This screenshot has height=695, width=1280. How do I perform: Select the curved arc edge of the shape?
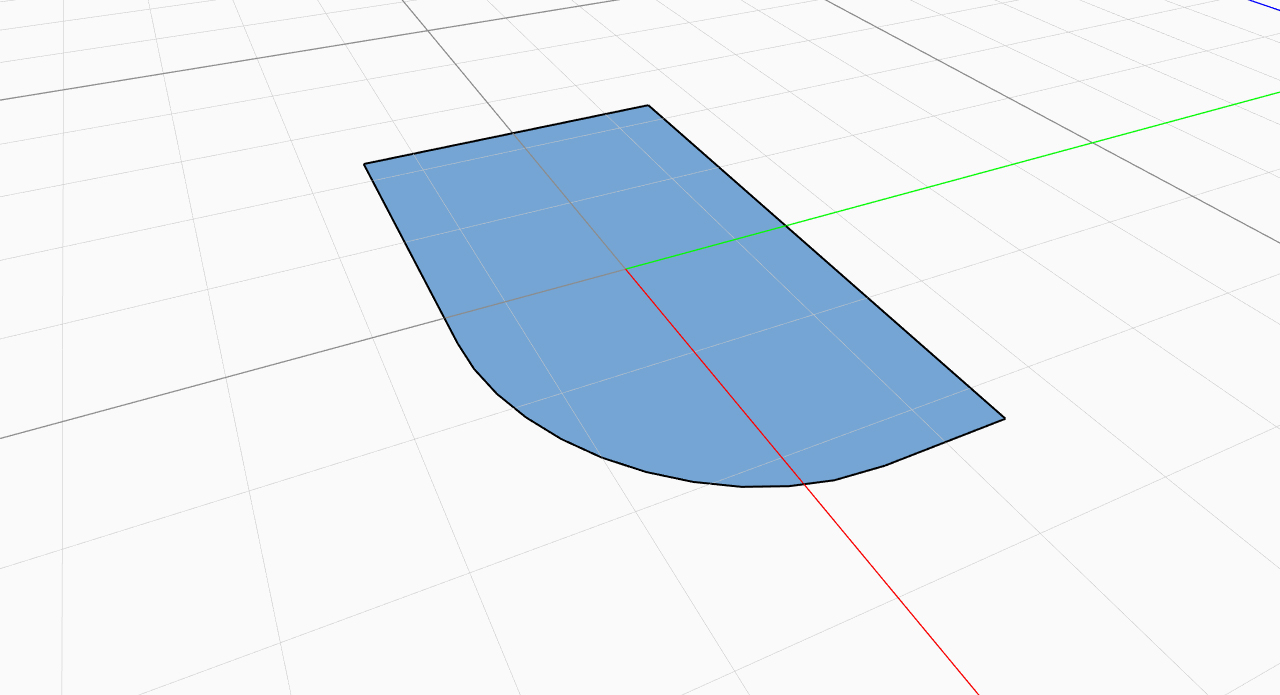tap(603, 457)
